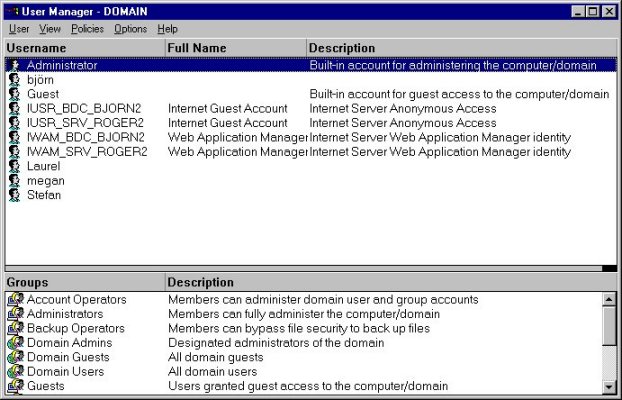
Task: Click the groups list scrollbar thumb
Action: coord(609,326)
